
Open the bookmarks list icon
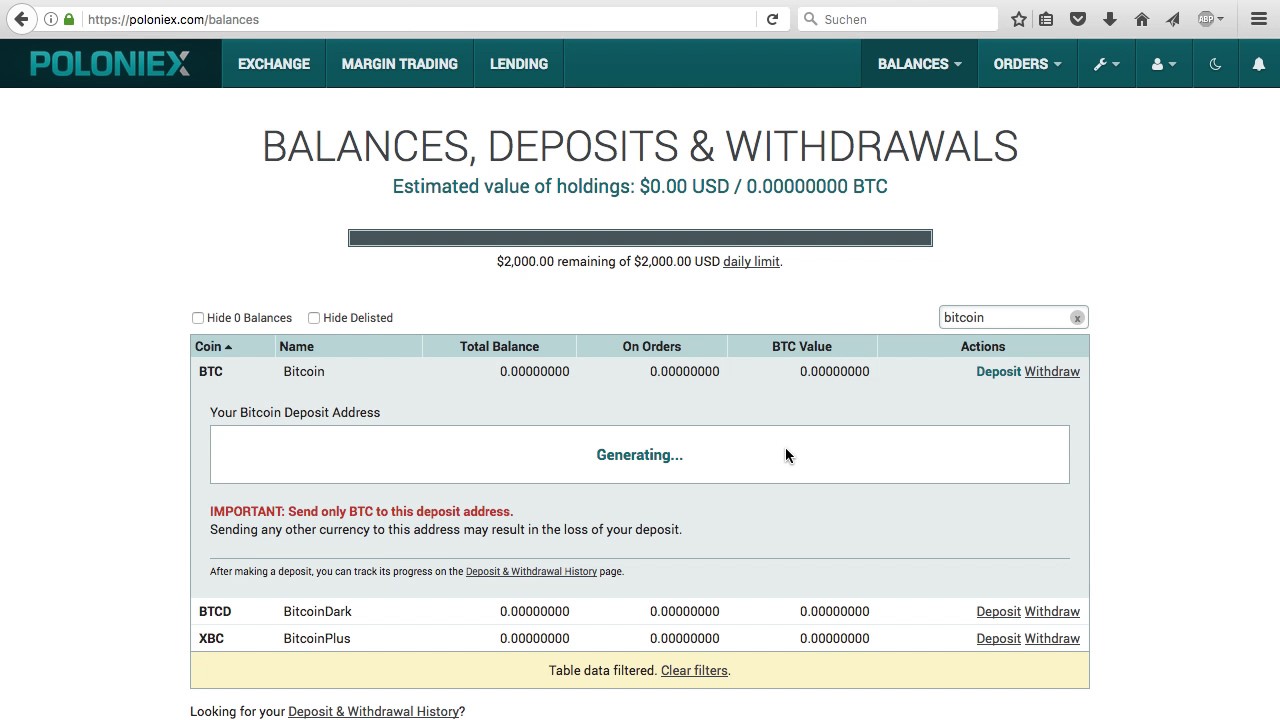1046,19
